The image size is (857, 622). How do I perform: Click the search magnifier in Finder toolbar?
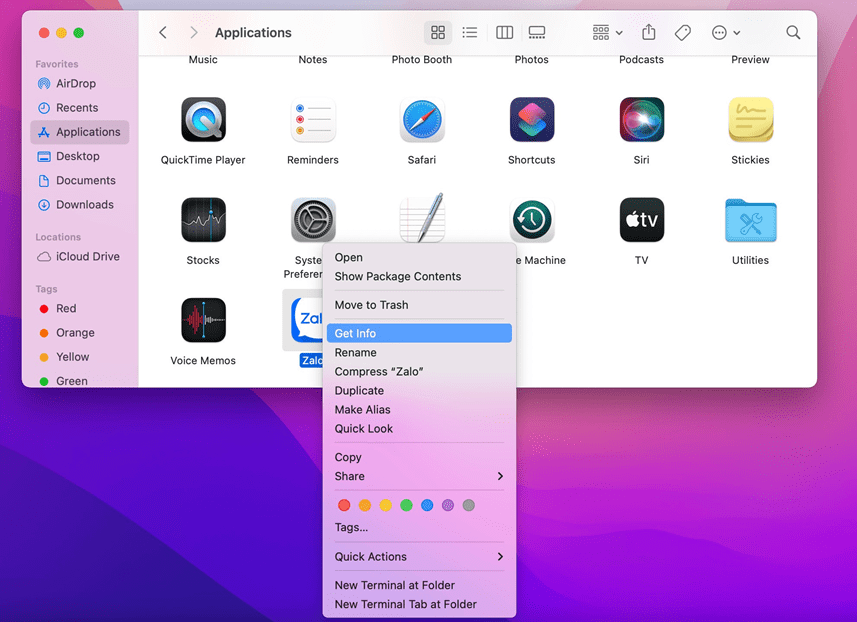tap(793, 33)
